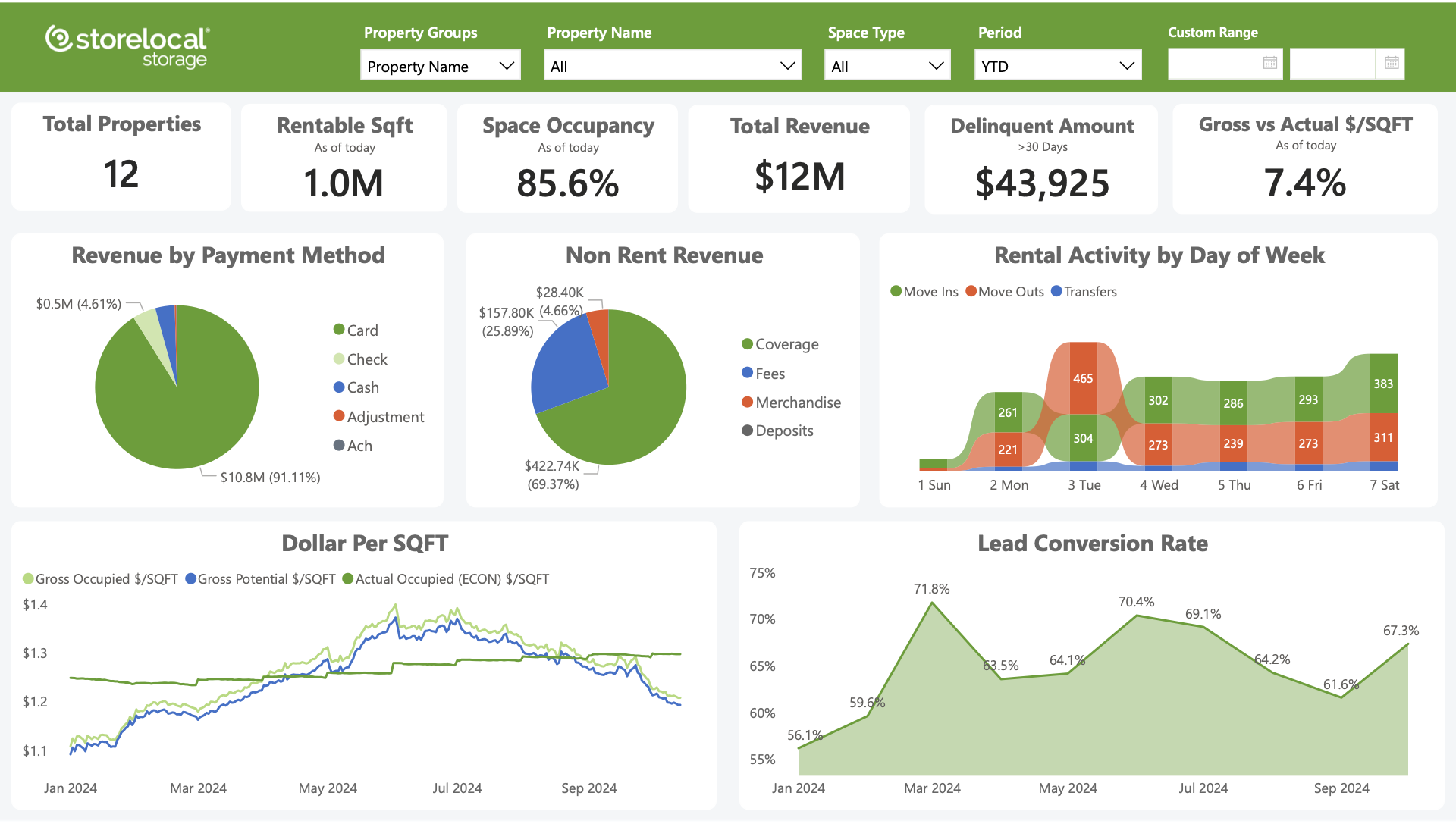Select the Space Type dropdown filter
Screen dimensions: 1456x827
[x=885, y=66]
